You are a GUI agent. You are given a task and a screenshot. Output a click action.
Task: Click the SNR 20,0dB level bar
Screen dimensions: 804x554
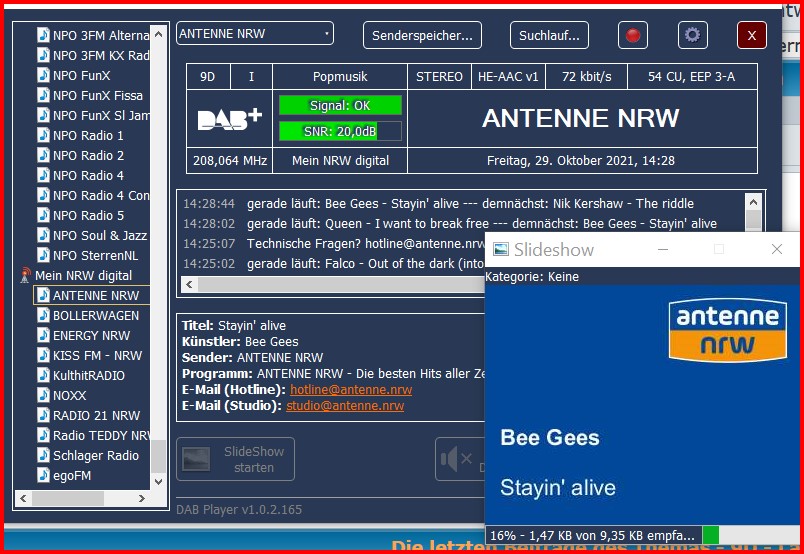pos(340,131)
